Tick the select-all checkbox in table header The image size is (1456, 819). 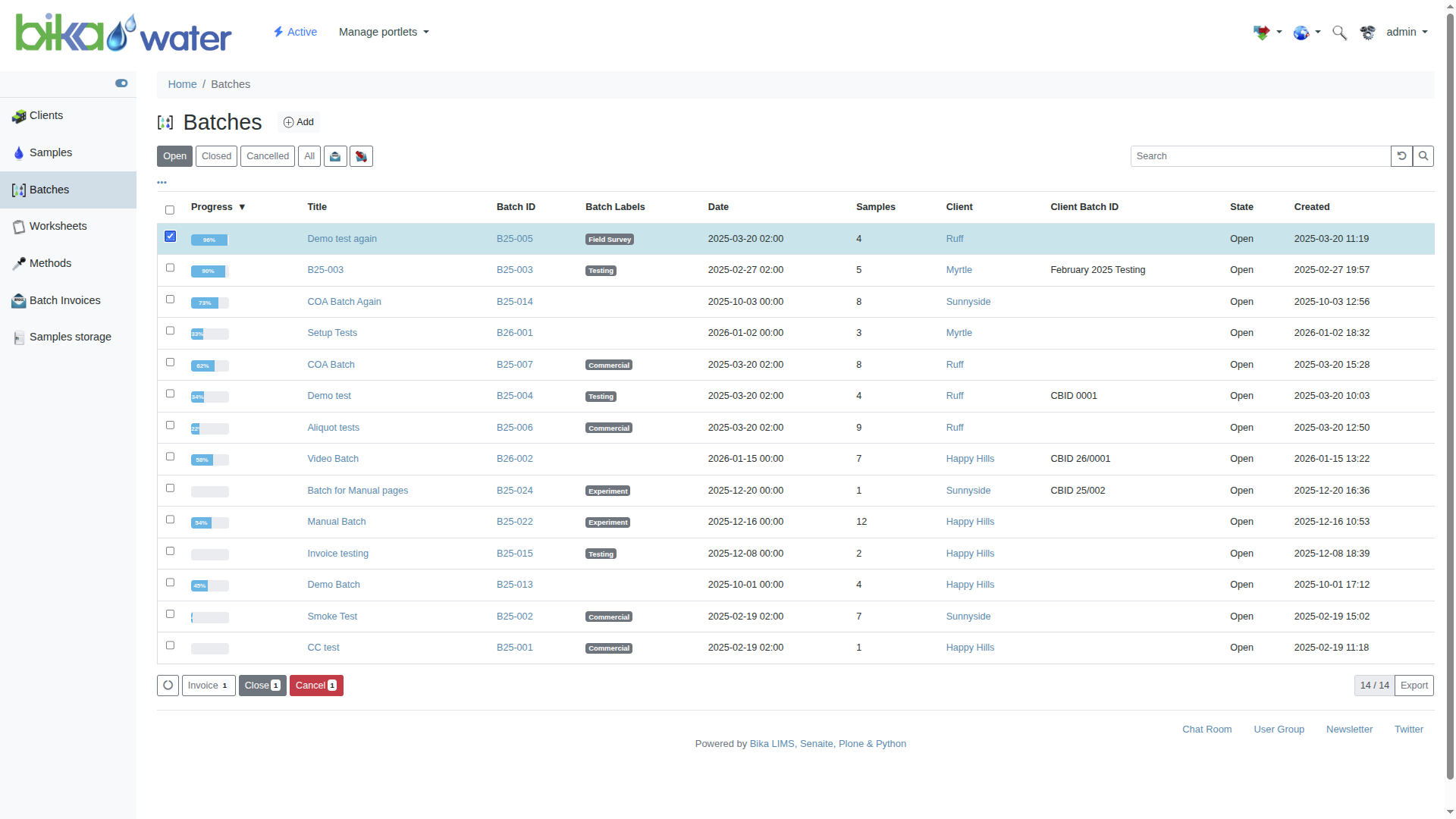coord(170,210)
